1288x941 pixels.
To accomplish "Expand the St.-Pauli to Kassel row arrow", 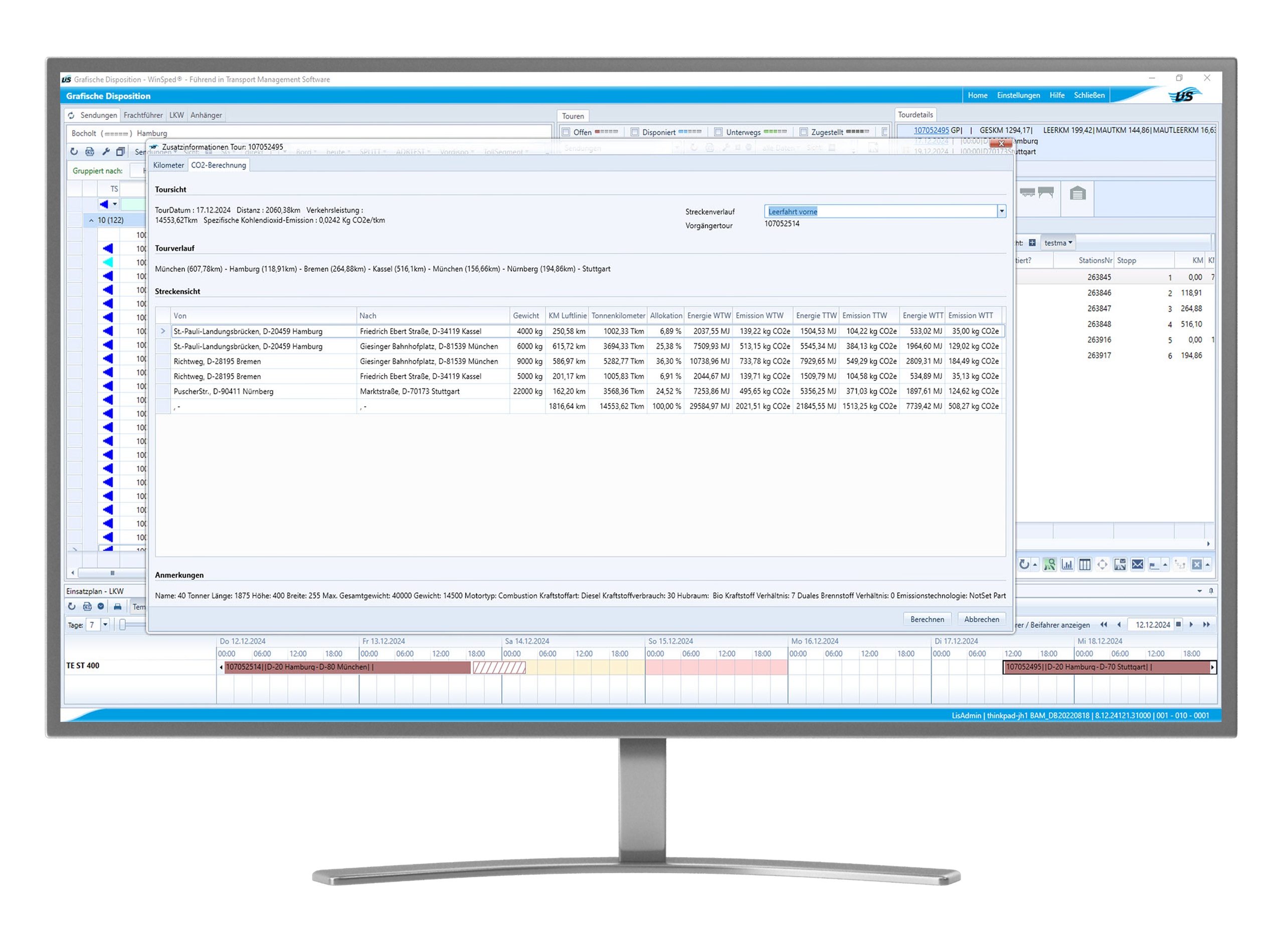I will 163,331.
